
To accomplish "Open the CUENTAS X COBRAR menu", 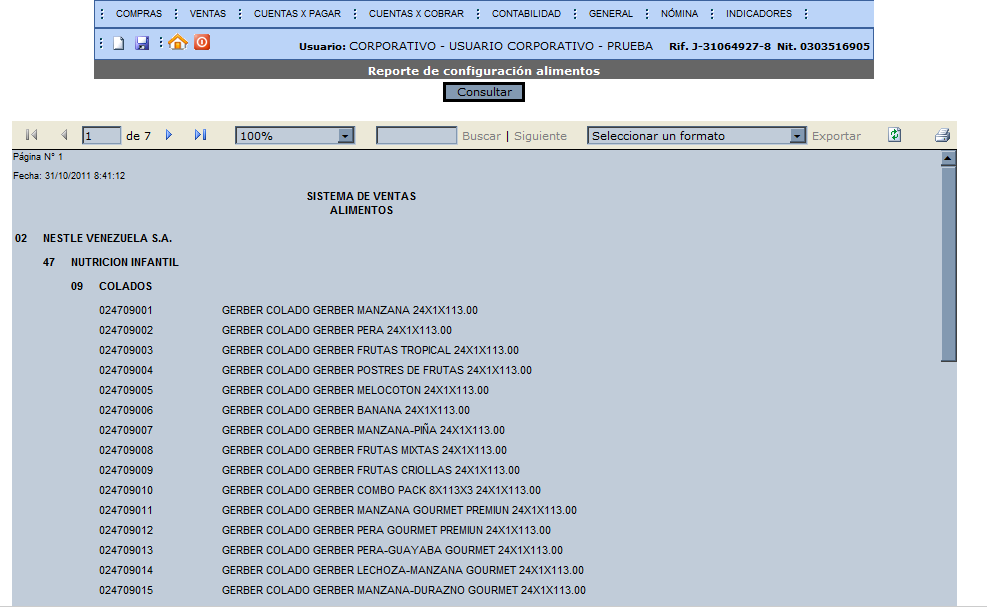I will 416,14.
